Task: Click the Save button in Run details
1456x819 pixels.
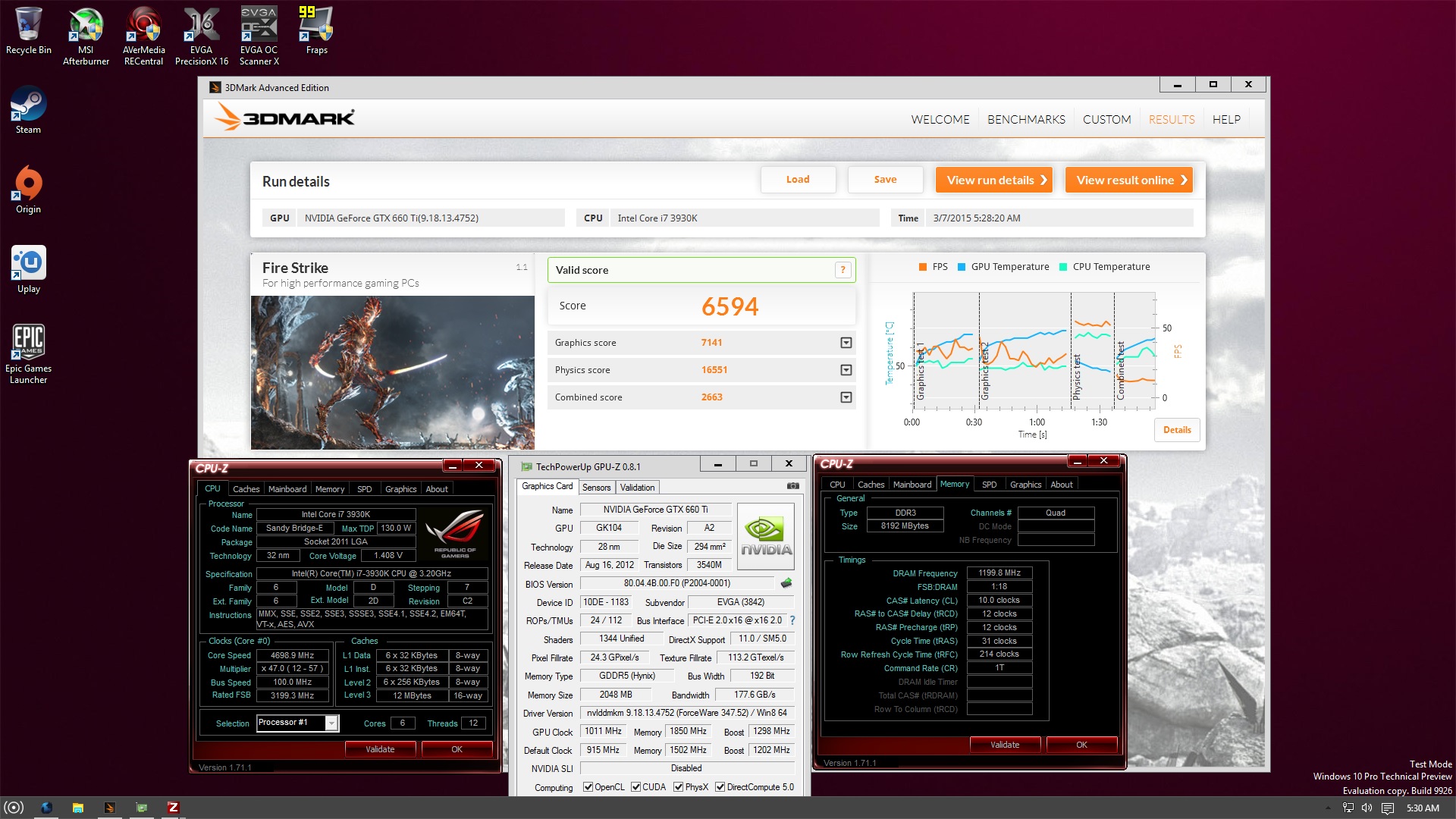Action: click(885, 180)
